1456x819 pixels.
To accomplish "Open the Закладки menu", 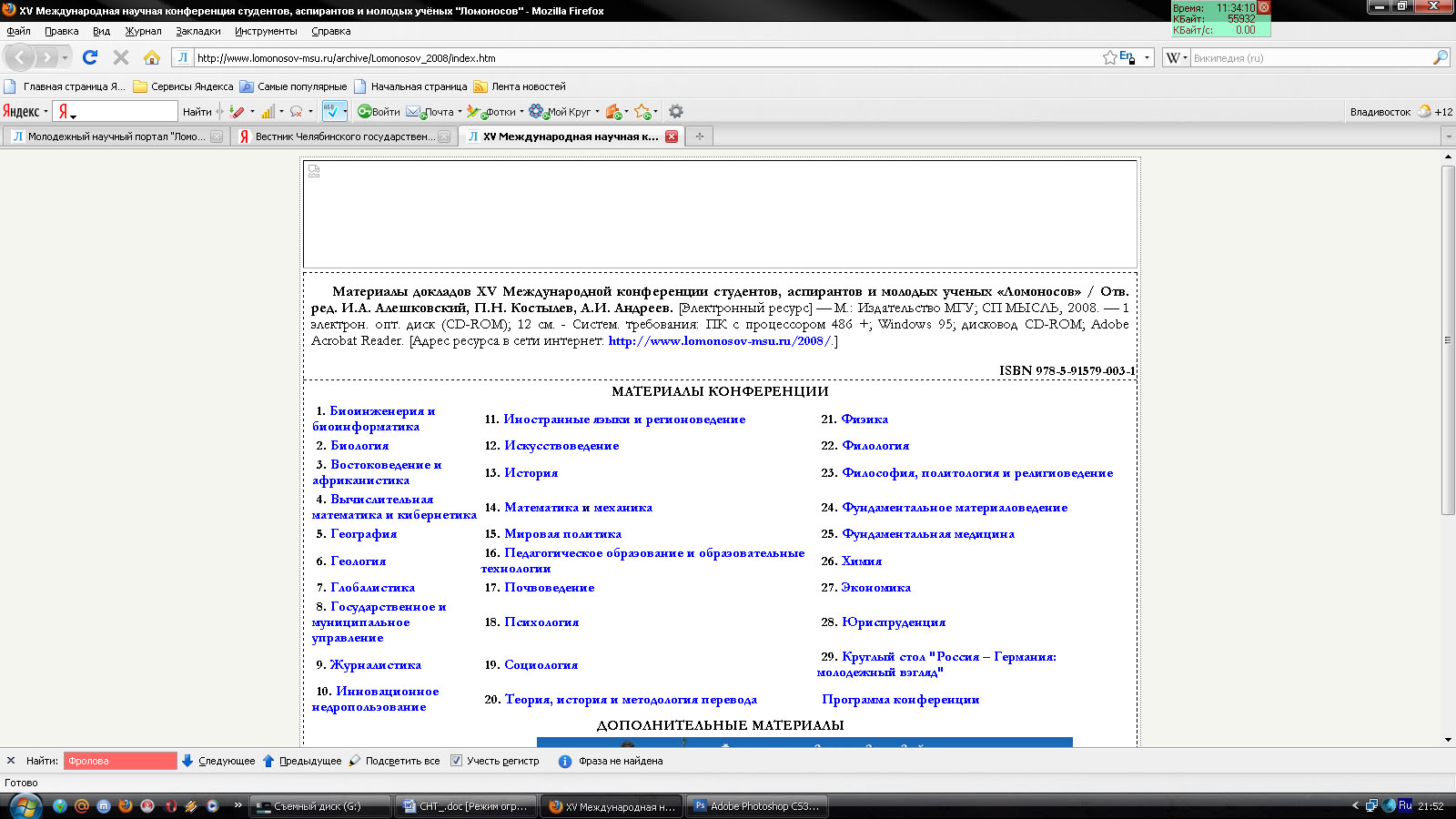I will click(197, 31).
